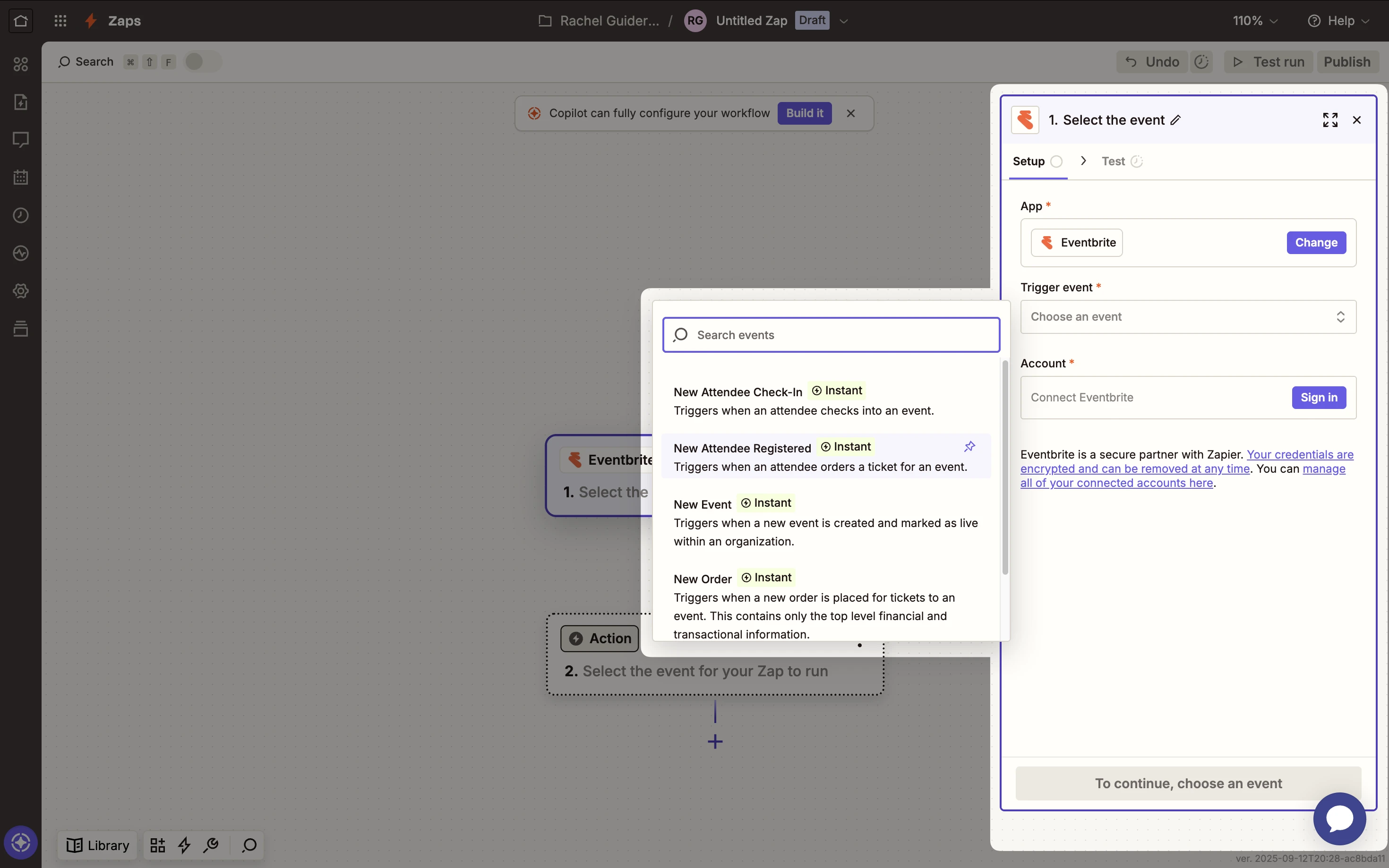Click the pencil icon to rename the step
The height and width of the screenshot is (868, 1389).
(x=1175, y=120)
